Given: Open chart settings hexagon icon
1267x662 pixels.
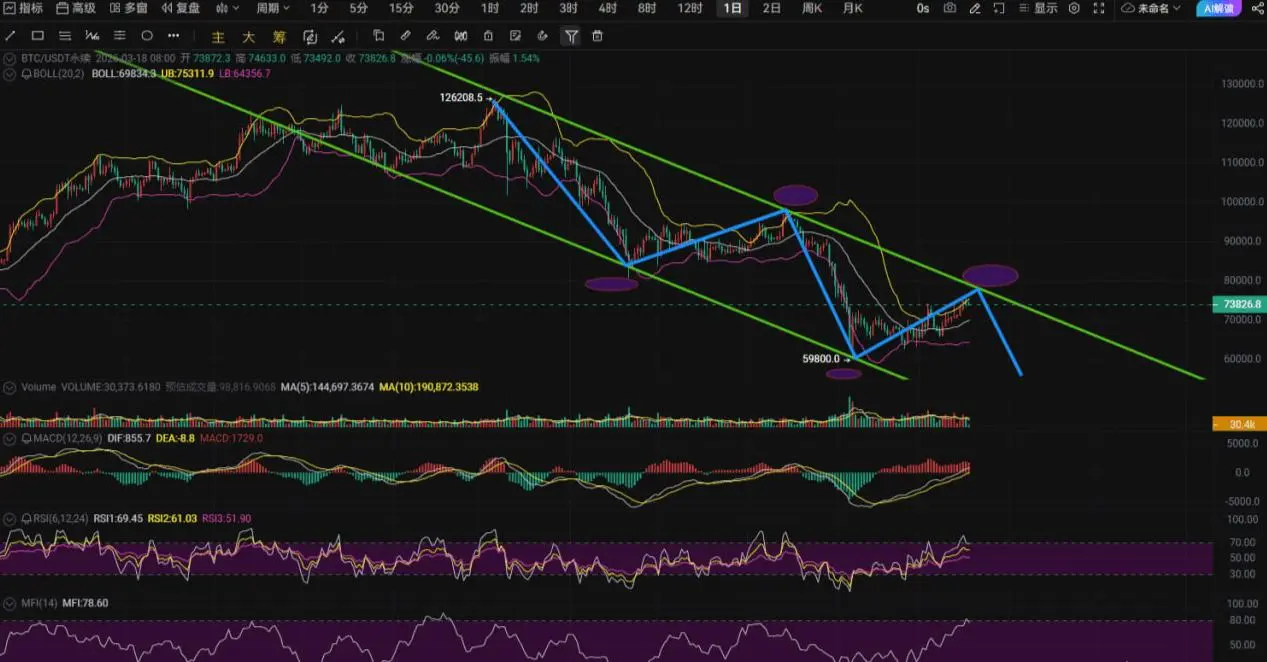Looking at the screenshot, I should pyautogui.click(x=1074, y=8).
